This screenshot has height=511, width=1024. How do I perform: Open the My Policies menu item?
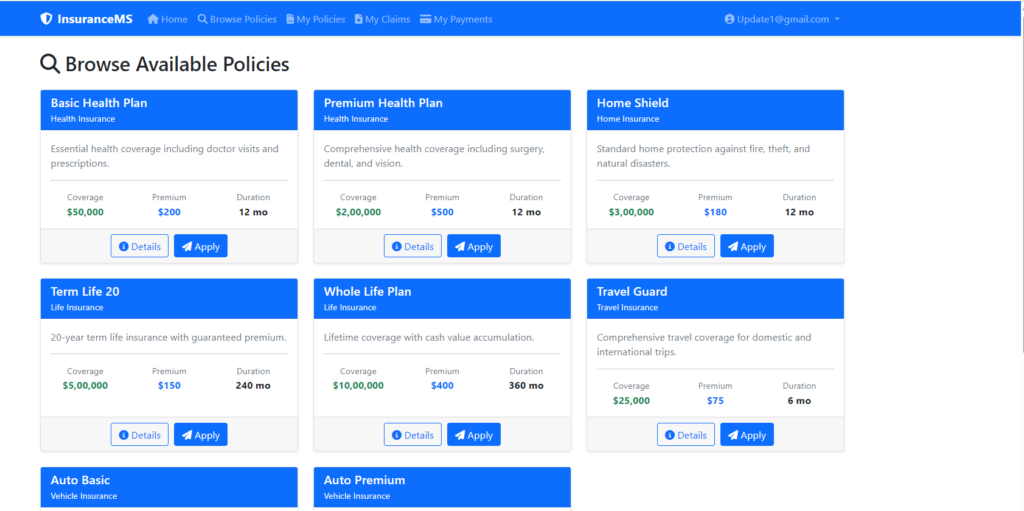tap(316, 19)
